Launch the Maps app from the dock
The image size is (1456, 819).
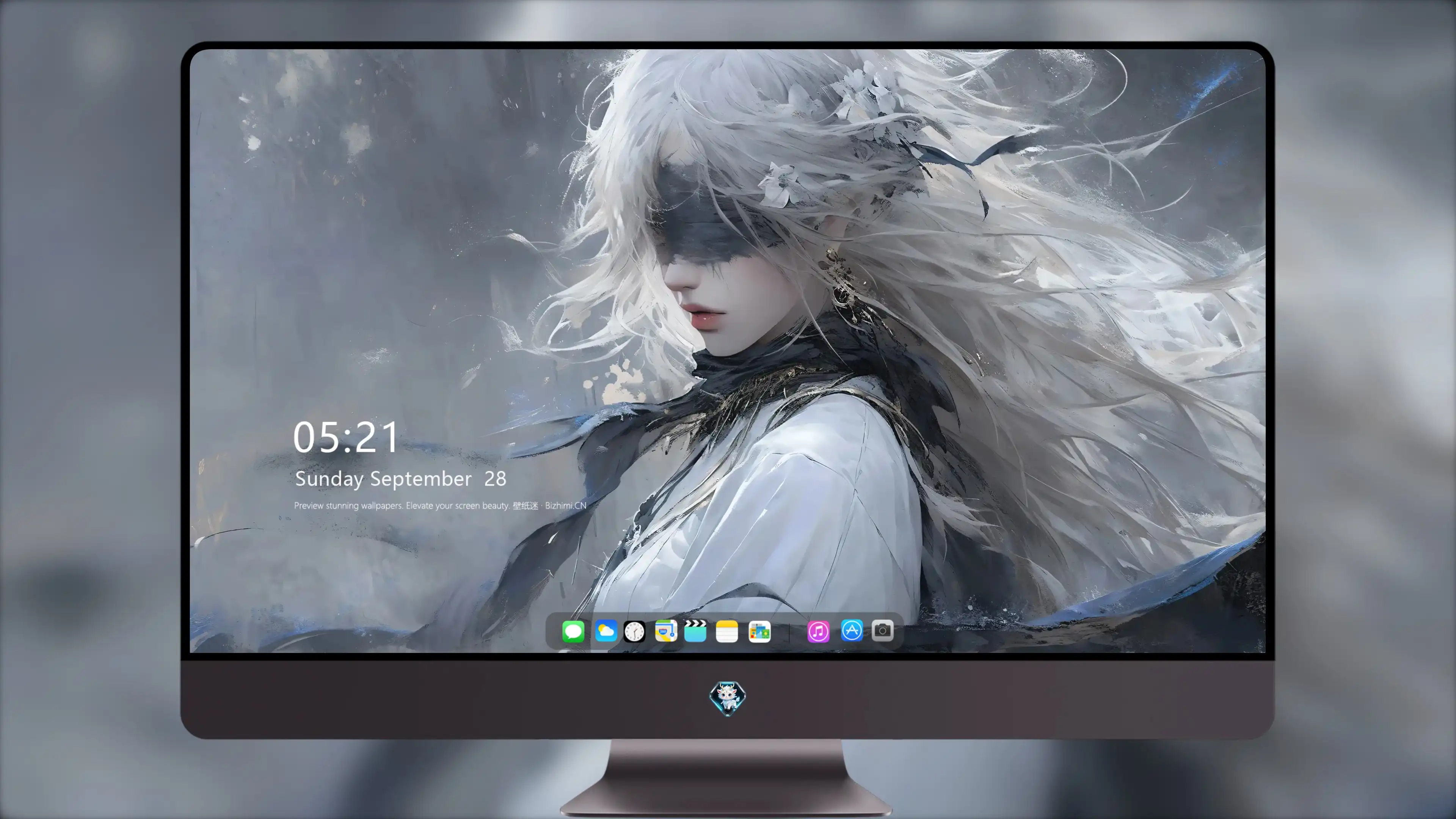pyautogui.click(x=666, y=631)
